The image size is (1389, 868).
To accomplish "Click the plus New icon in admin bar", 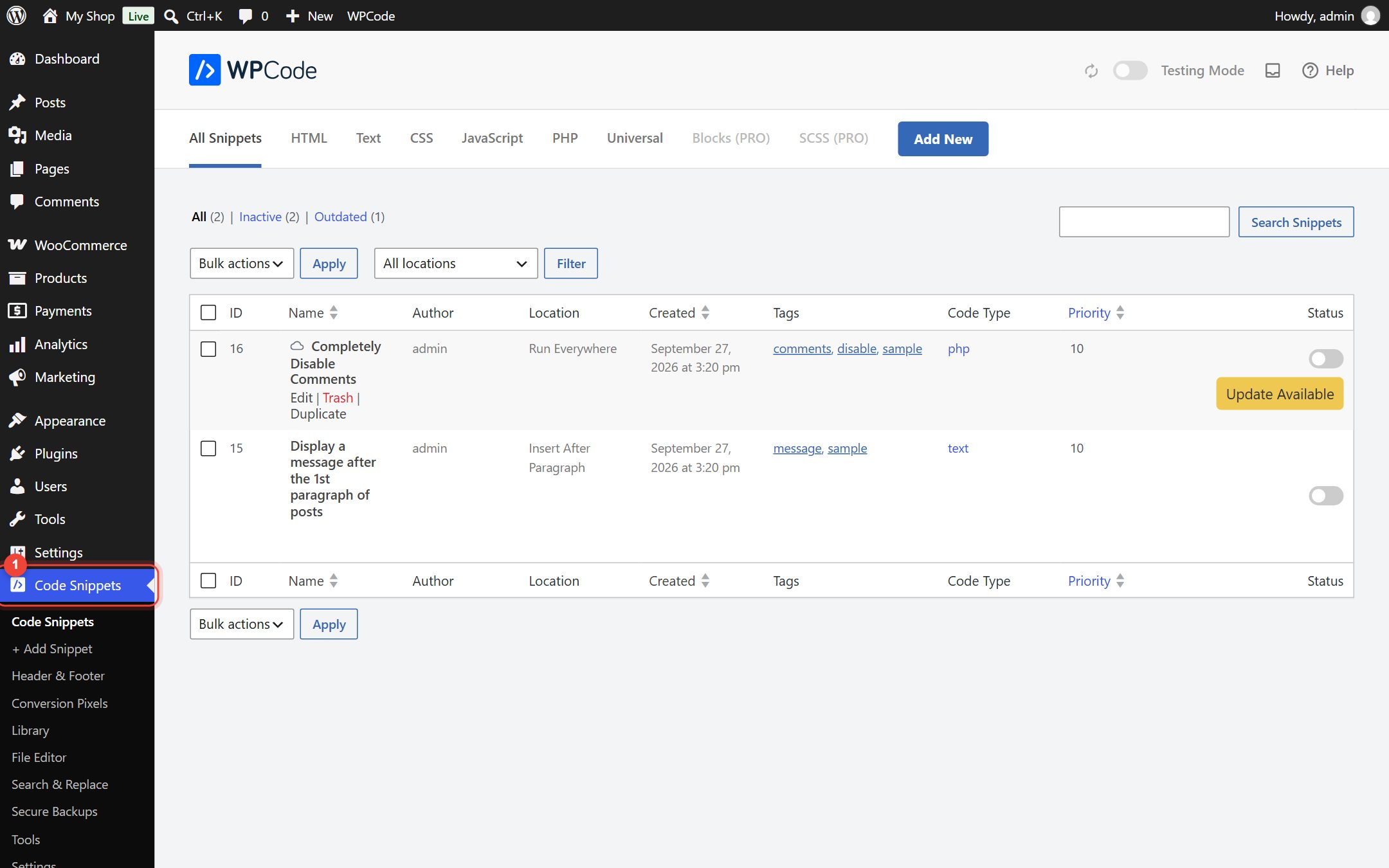I will point(293,16).
